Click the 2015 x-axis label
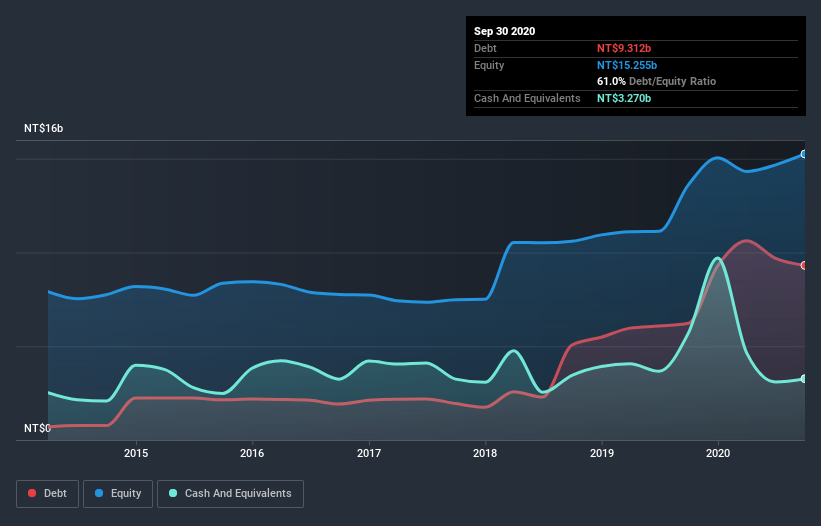 (x=136, y=453)
